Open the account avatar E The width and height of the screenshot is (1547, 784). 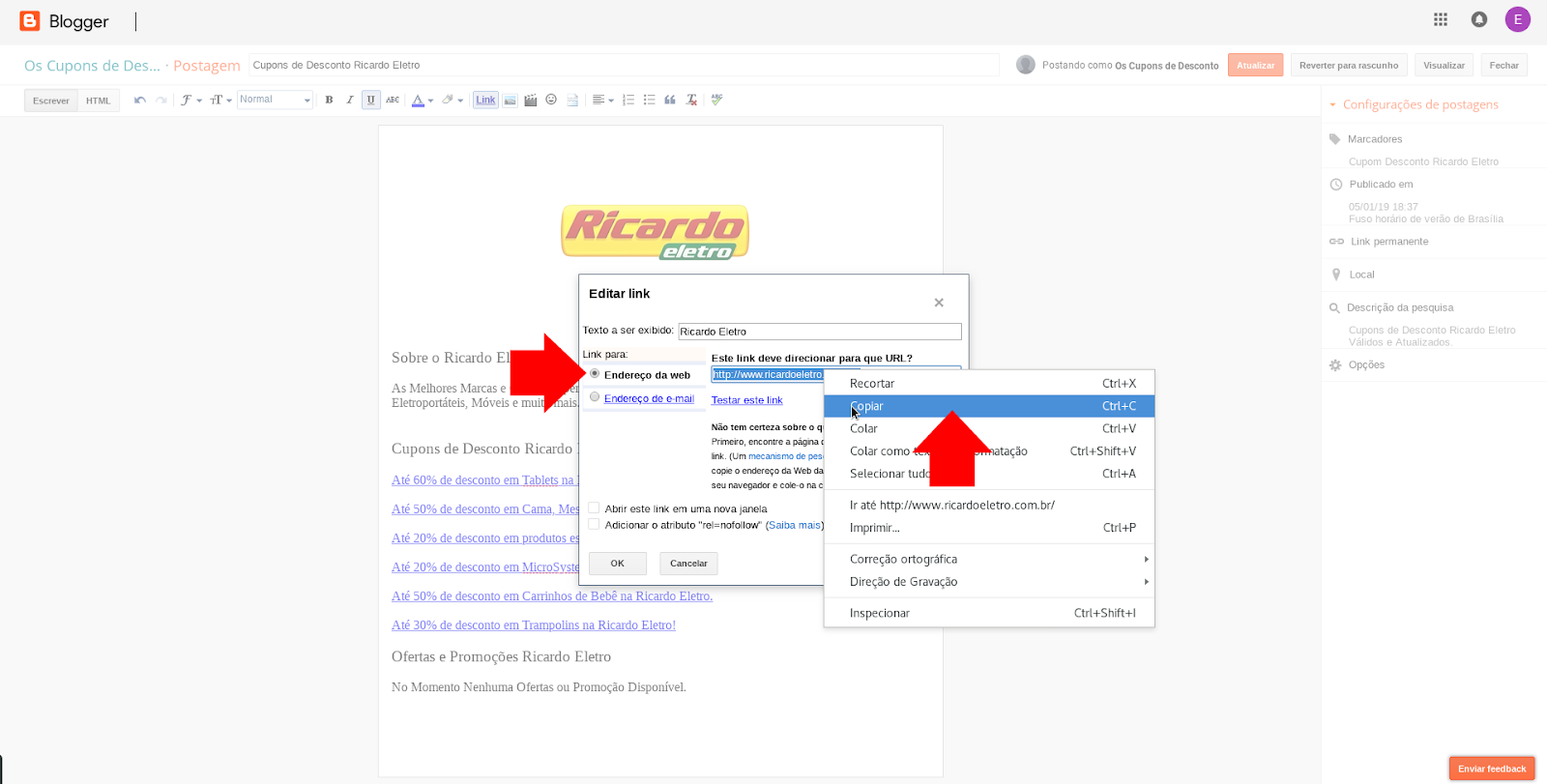click(1518, 19)
